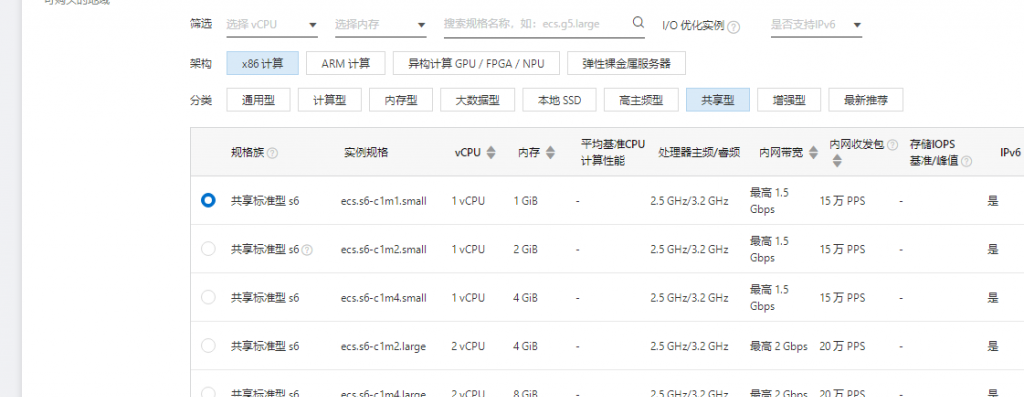Click ecs.s6-c1m2.small instance name
The image size is (1024, 397).
383,249
